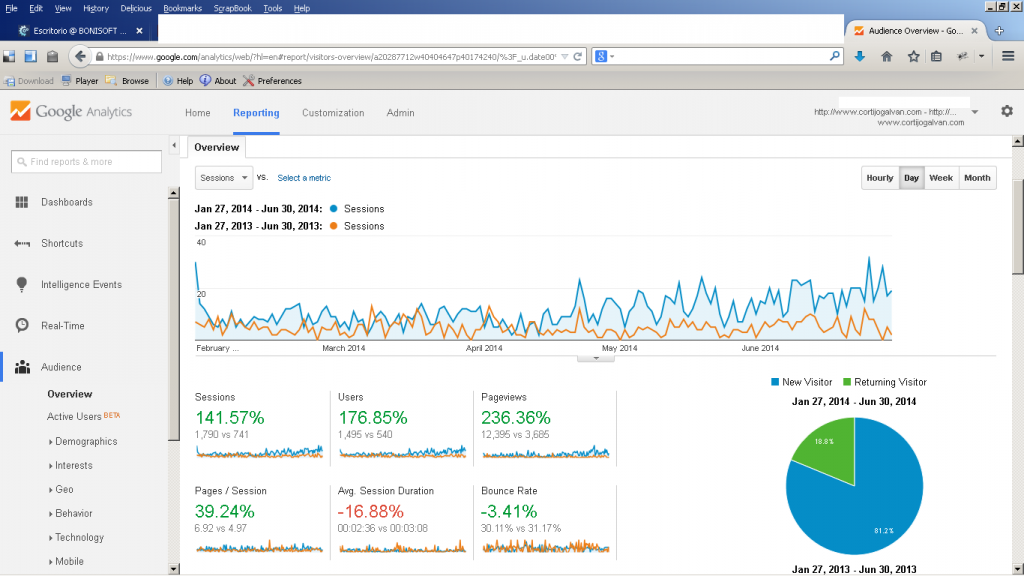Open the Tools menu

coord(272,8)
